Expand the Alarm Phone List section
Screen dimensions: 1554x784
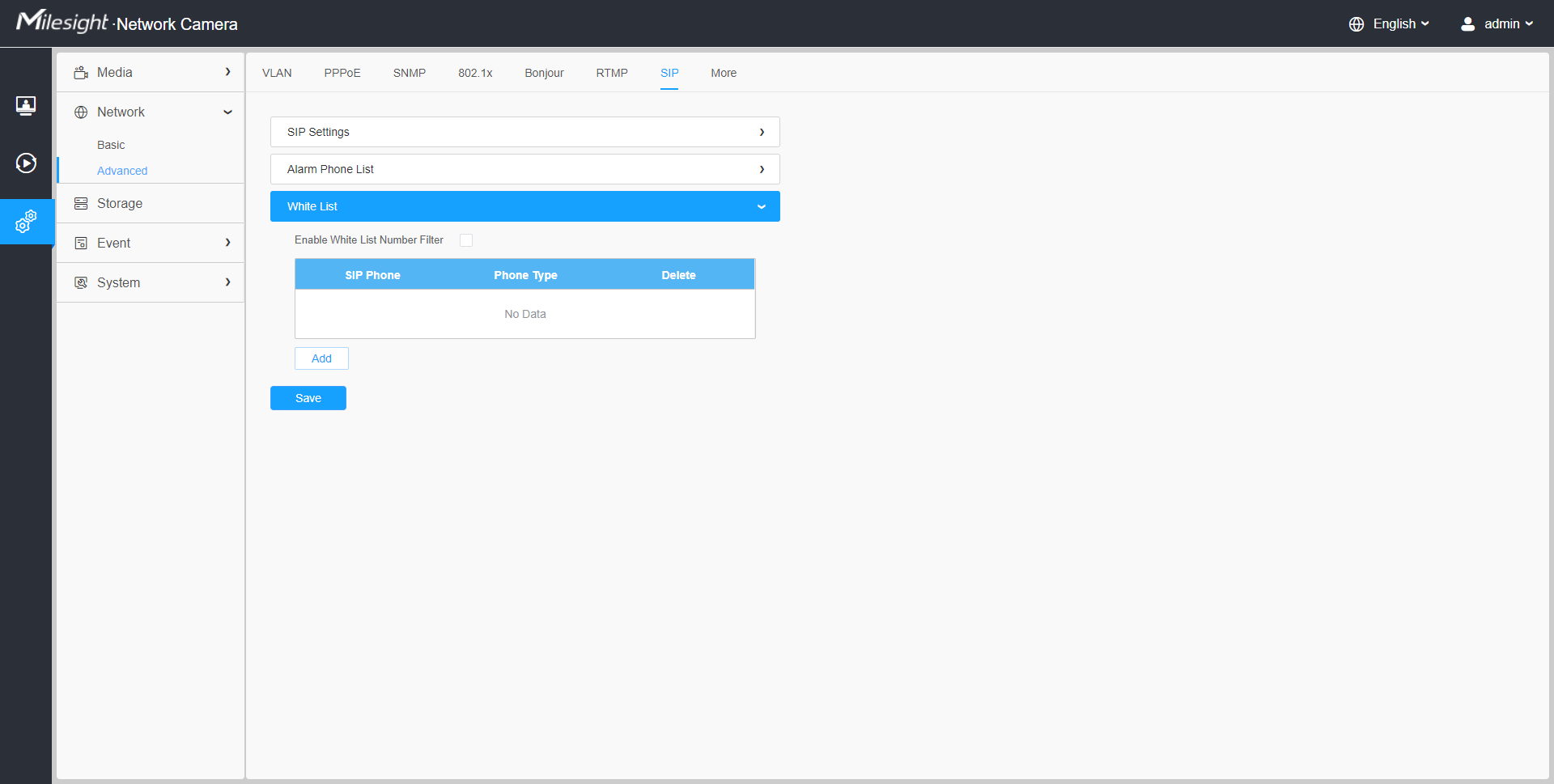(524, 169)
